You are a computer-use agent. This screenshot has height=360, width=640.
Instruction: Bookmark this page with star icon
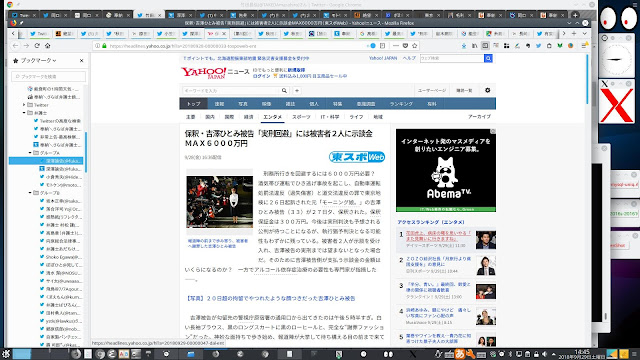coord(415,46)
